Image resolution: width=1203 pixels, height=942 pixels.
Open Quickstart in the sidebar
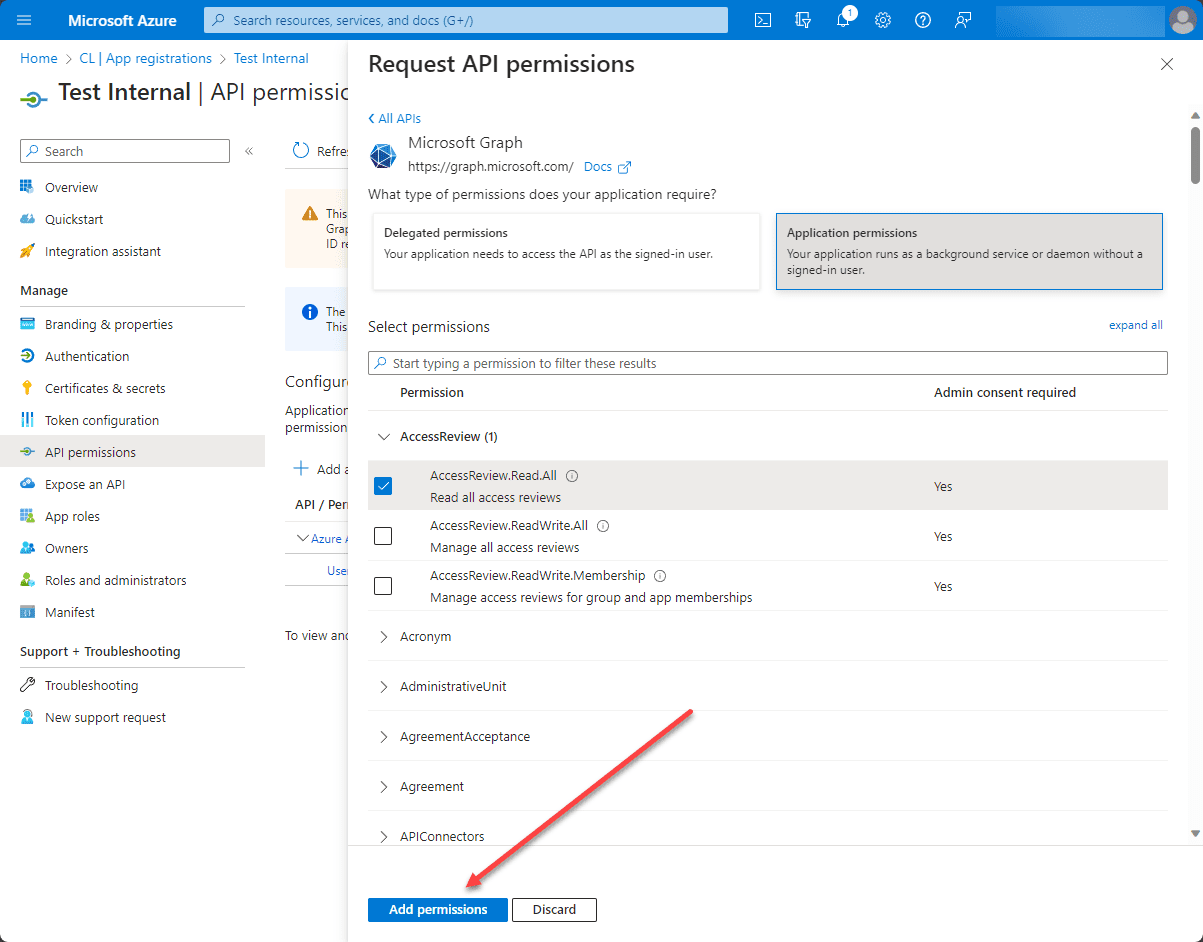coord(74,219)
